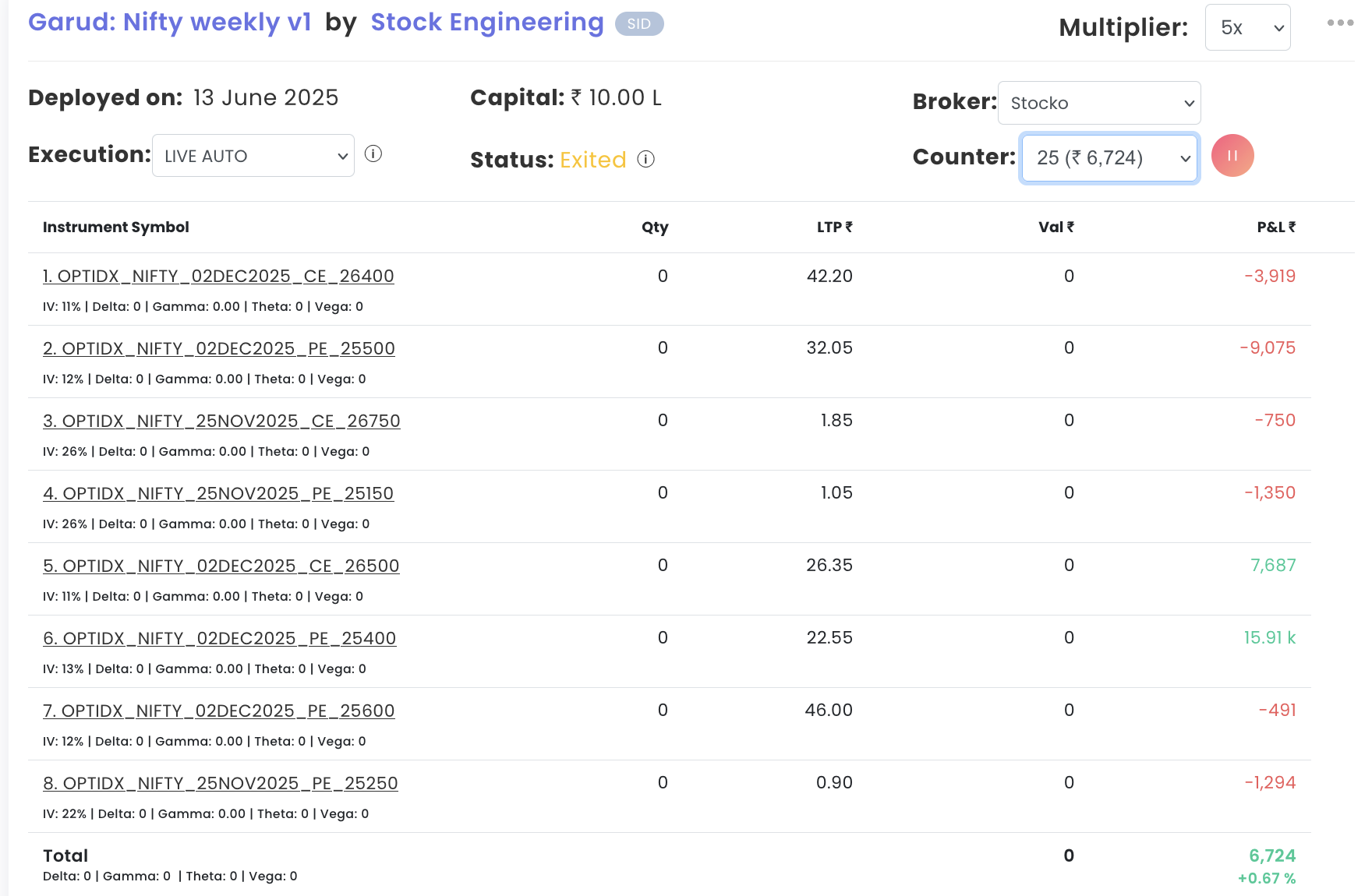The image size is (1372, 896).
Task: Open the Counter dropdown
Action: tap(1109, 158)
